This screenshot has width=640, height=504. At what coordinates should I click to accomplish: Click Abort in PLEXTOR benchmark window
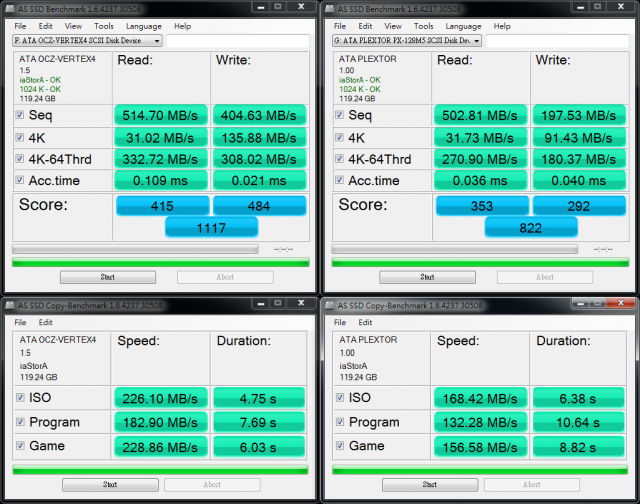point(545,277)
